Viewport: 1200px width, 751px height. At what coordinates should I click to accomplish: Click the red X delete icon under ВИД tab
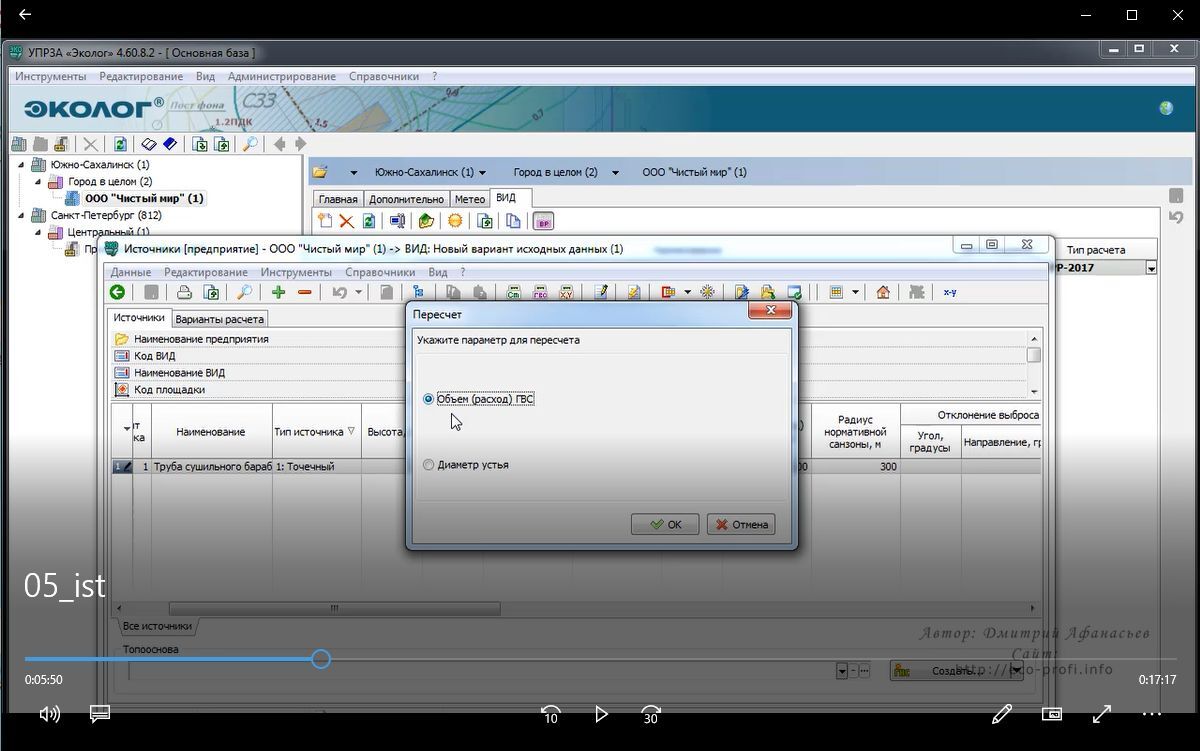pyautogui.click(x=346, y=221)
